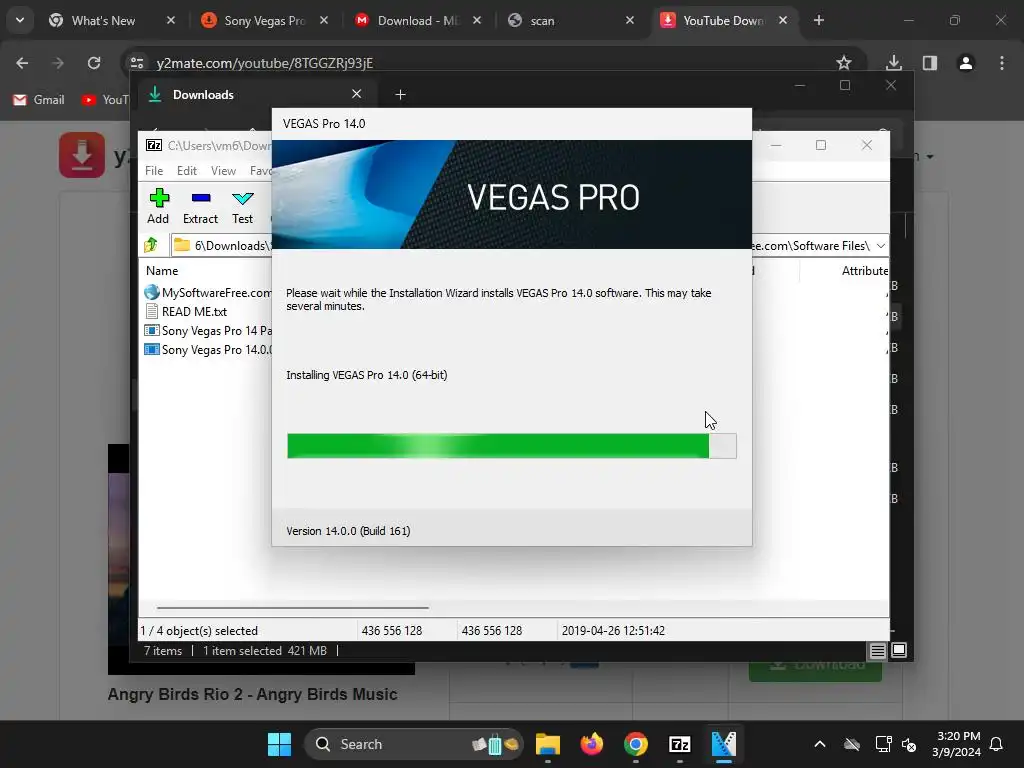Switch to the What's New browser tab
Viewport: 1024px width, 768px height.
(112, 20)
